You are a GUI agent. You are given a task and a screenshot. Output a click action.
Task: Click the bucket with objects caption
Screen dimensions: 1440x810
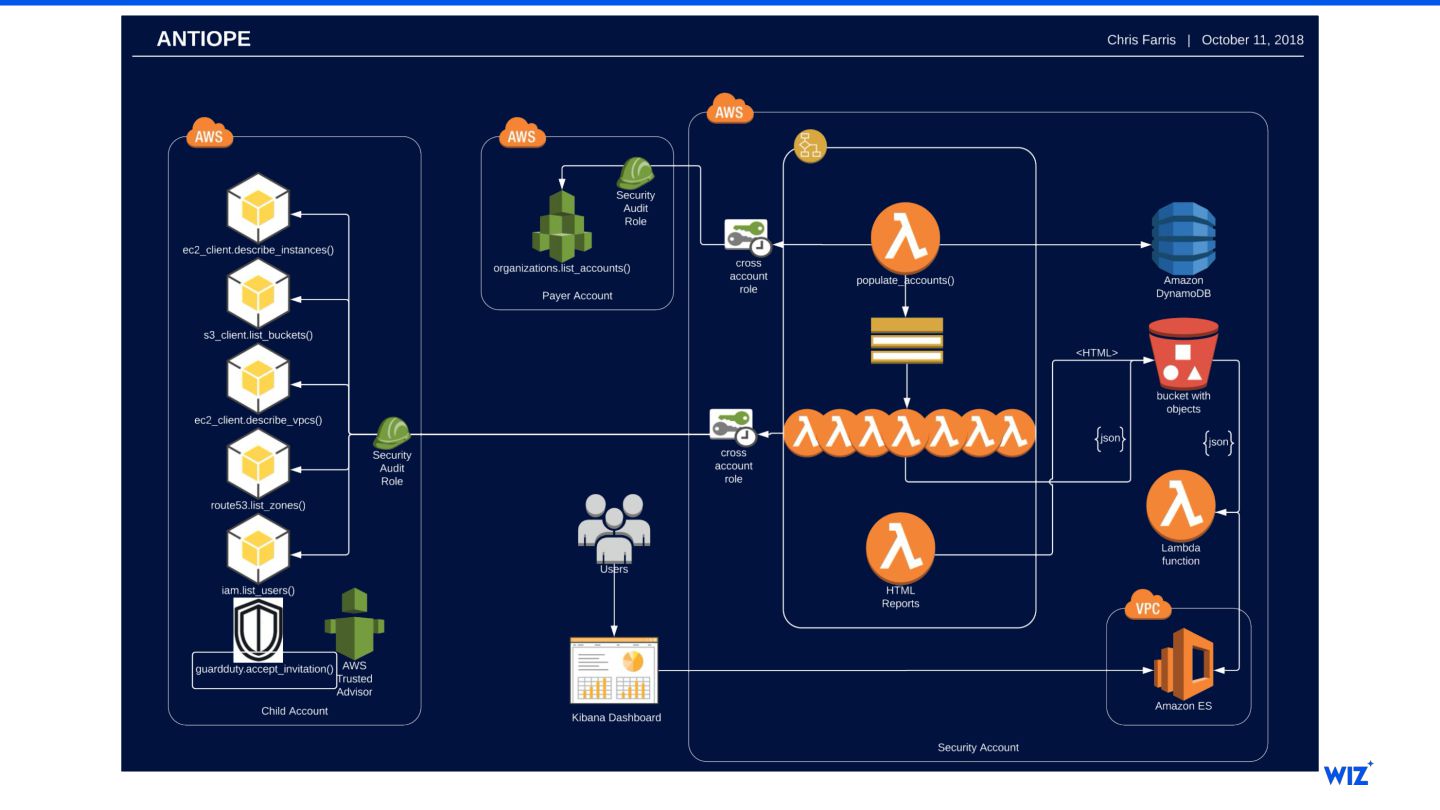pyautogui.click(x=1183, y=403)
